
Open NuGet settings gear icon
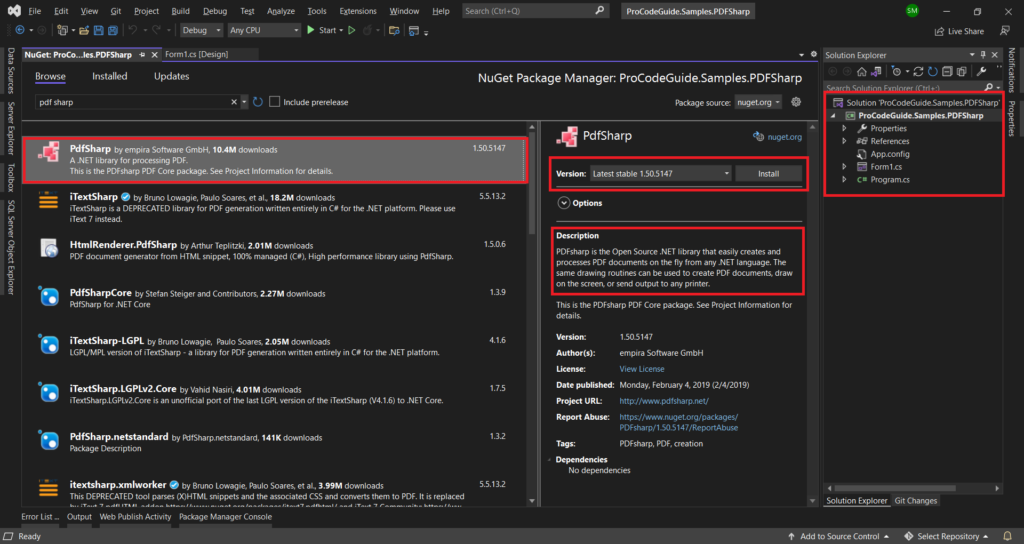click(795, 102)
